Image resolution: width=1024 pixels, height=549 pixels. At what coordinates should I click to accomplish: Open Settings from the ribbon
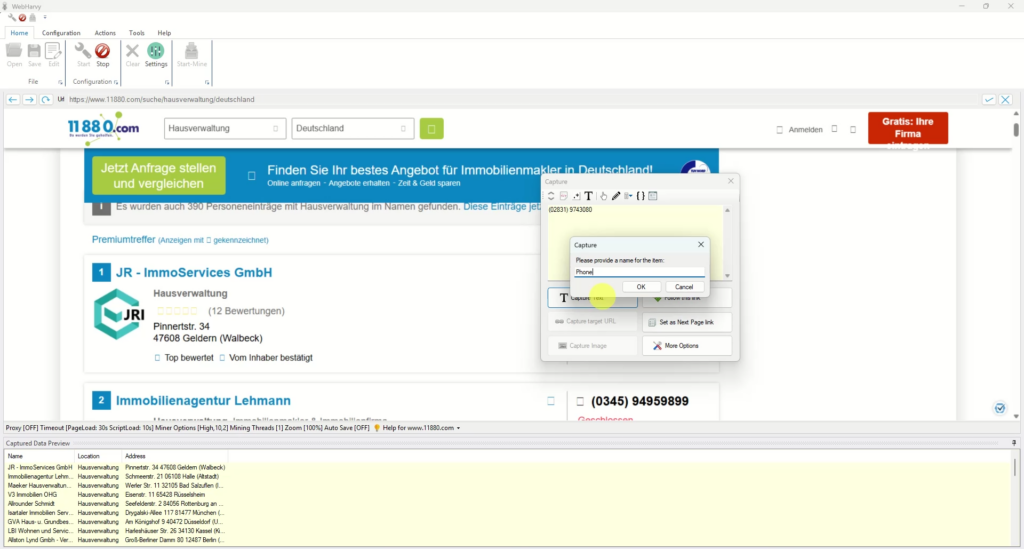pos(155,55)
